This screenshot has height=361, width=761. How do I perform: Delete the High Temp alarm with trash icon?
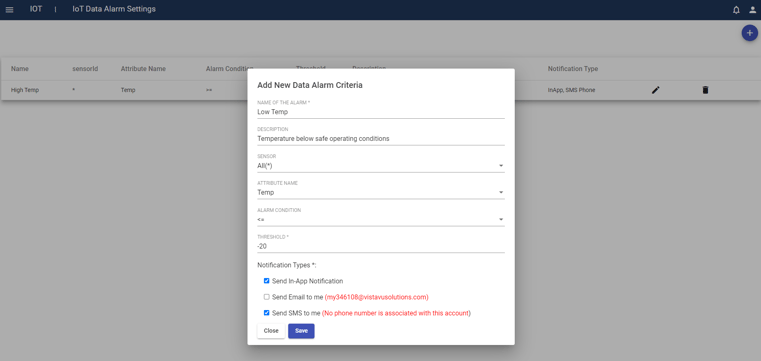705,90
